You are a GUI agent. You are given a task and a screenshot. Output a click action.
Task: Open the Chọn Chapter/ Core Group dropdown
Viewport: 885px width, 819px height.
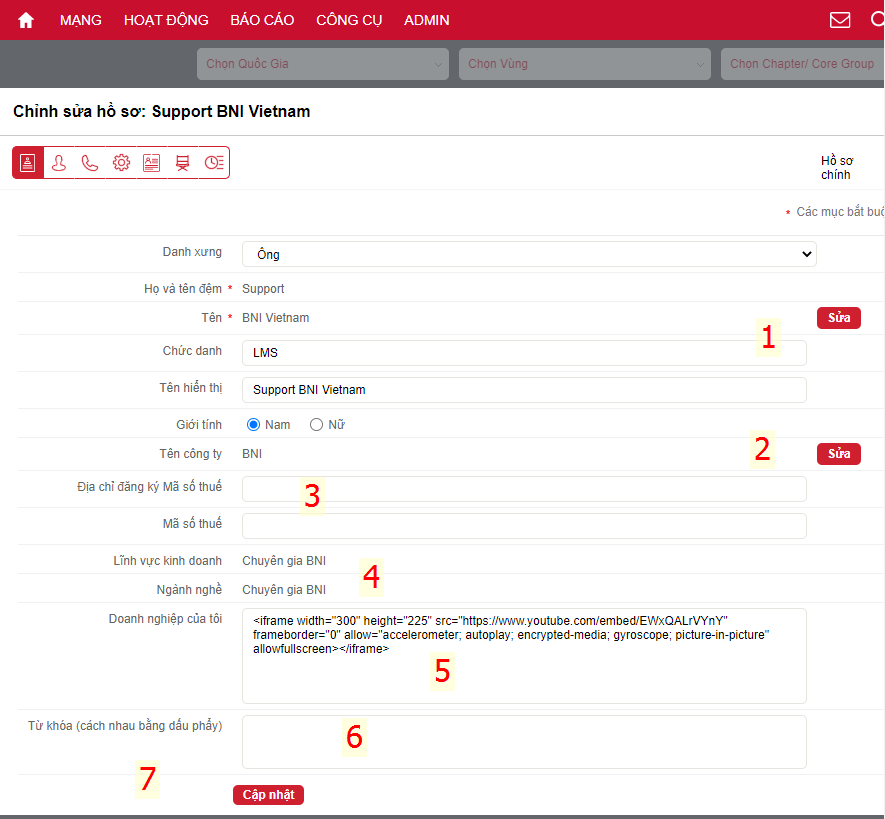point(803,64)
